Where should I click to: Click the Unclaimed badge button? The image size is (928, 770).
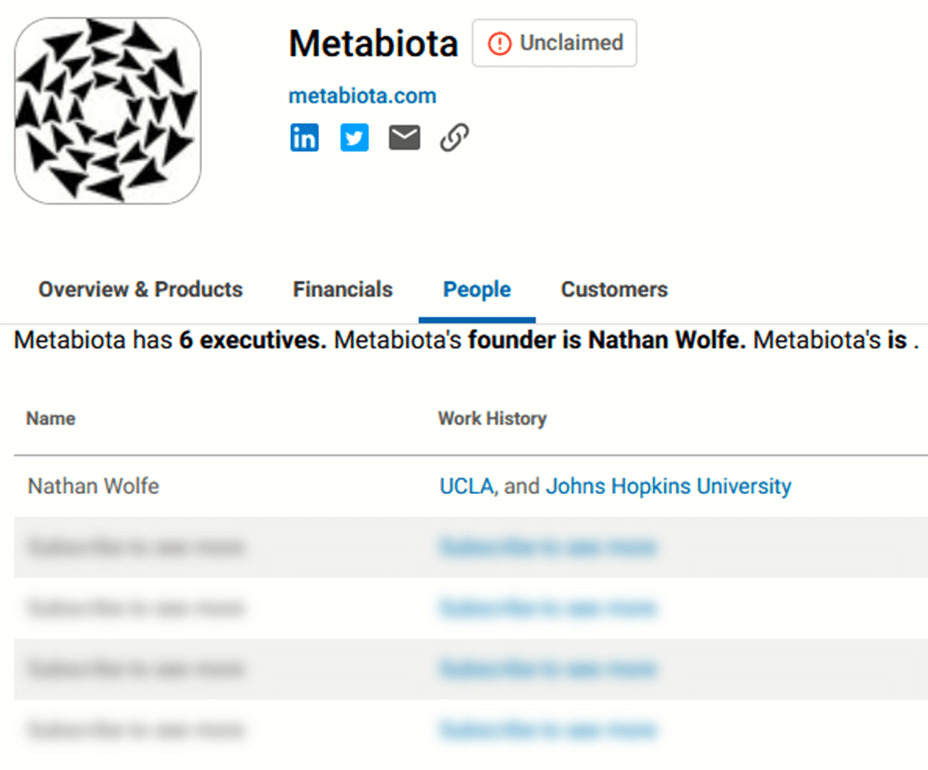[x=555, y=43]
